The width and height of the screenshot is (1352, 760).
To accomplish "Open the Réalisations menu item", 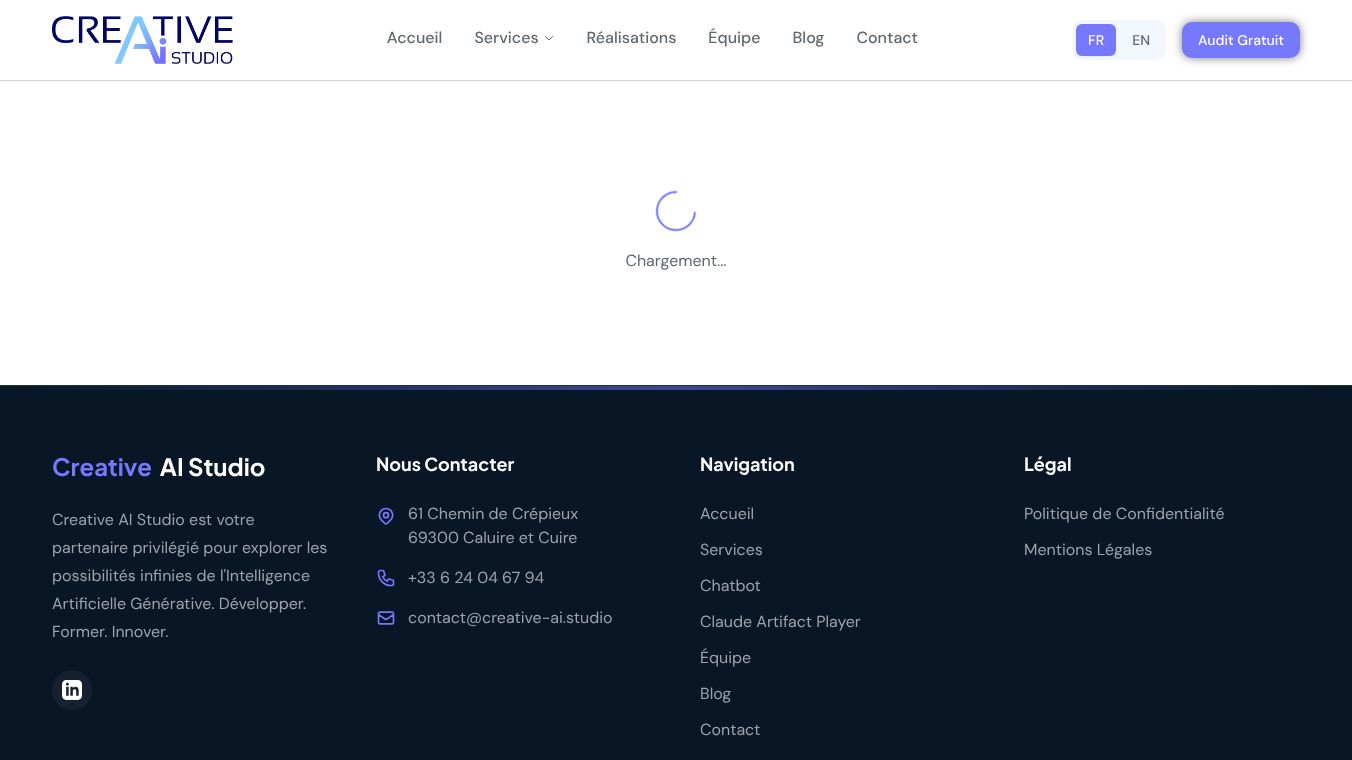I will [631, 38].
